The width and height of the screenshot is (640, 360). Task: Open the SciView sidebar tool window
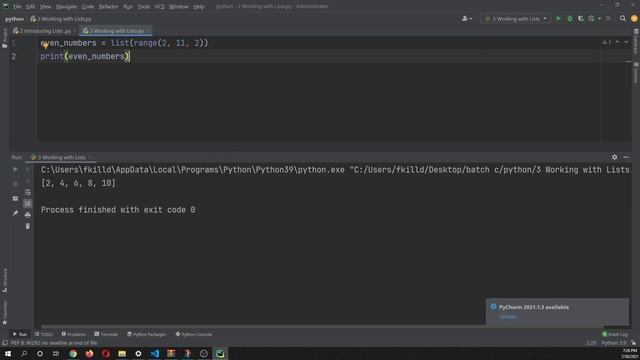pyautogui.click(x=636, y=73)
